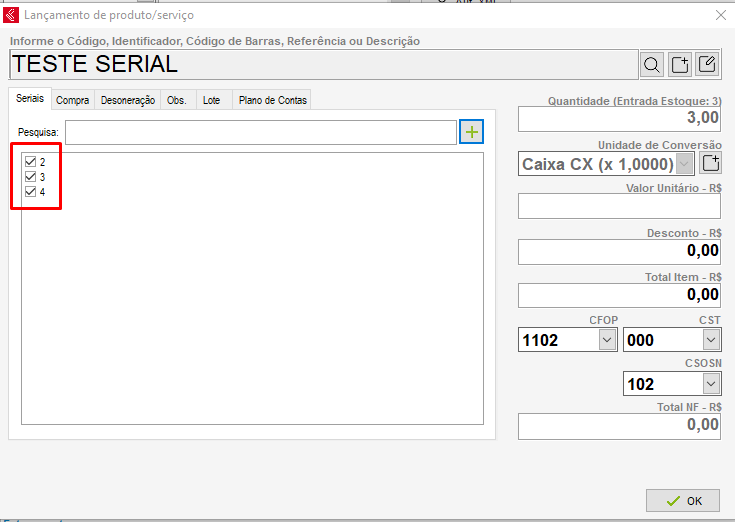Close the Lançamento de produto/serviço window

click(720, 15)
